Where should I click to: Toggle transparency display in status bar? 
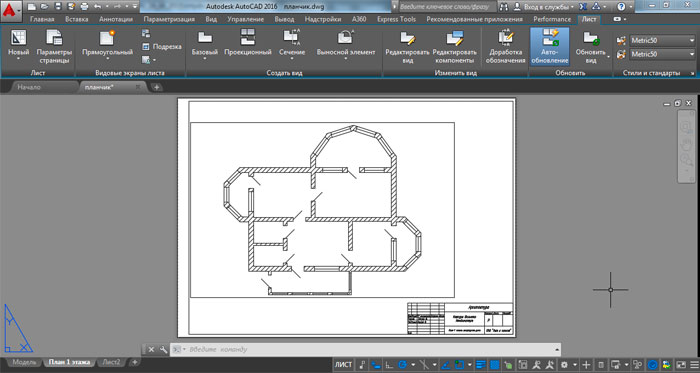tap(495, 365)
